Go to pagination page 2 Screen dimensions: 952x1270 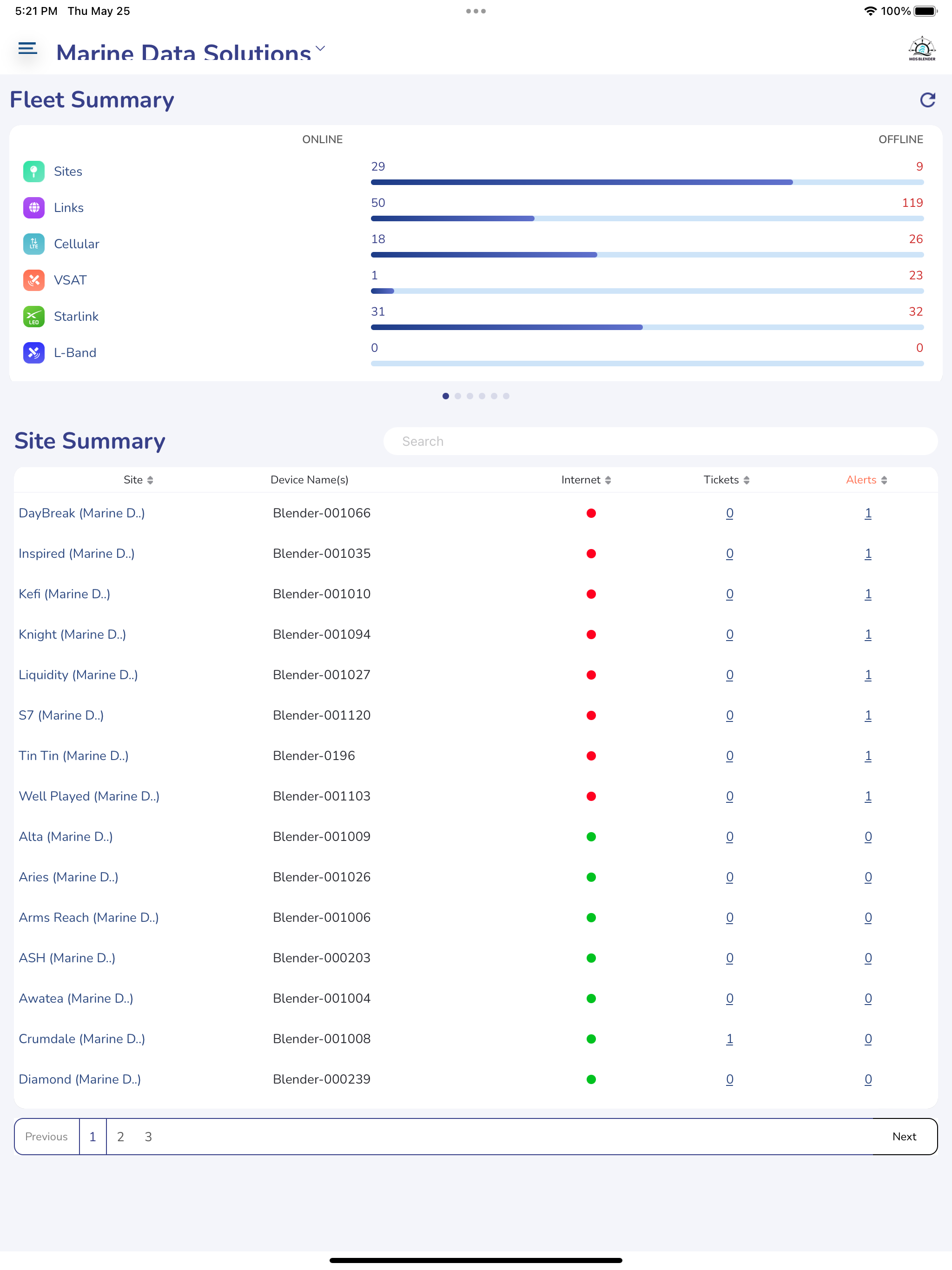(120, 1136)
